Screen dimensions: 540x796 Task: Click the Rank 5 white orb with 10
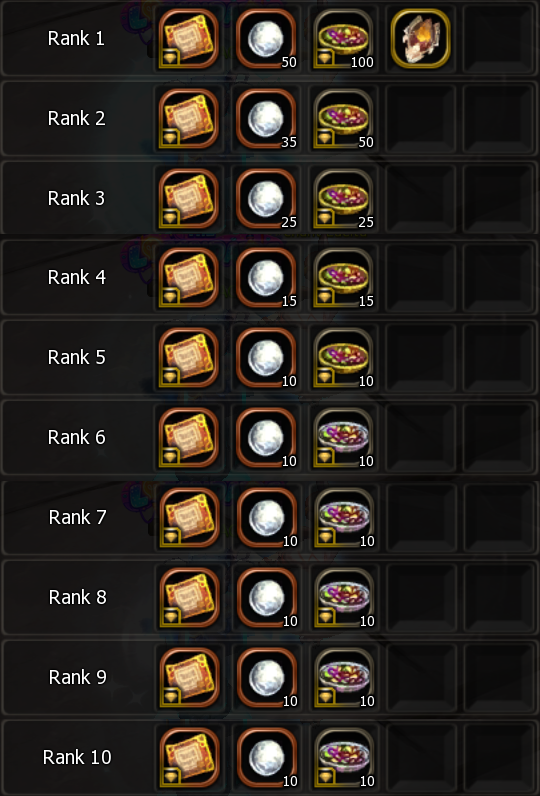266,358
